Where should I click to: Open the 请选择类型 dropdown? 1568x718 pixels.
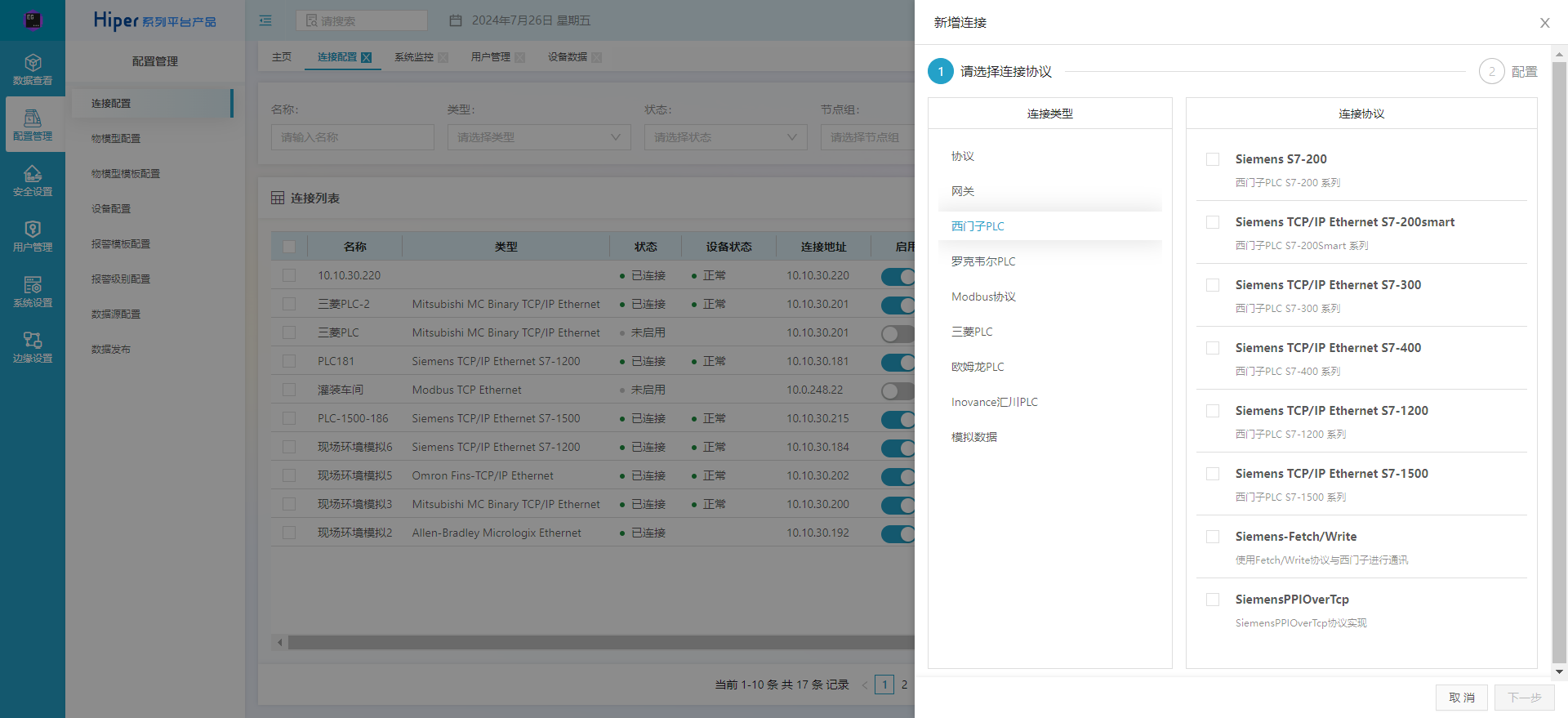pyautogui.click(x=539, y=137)
